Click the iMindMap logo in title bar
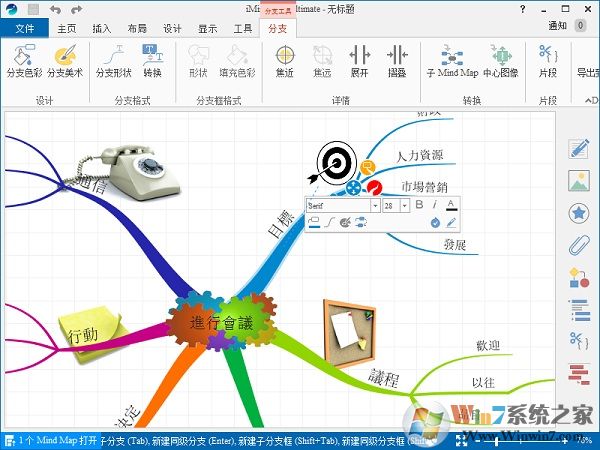 (x=11, y=9)
